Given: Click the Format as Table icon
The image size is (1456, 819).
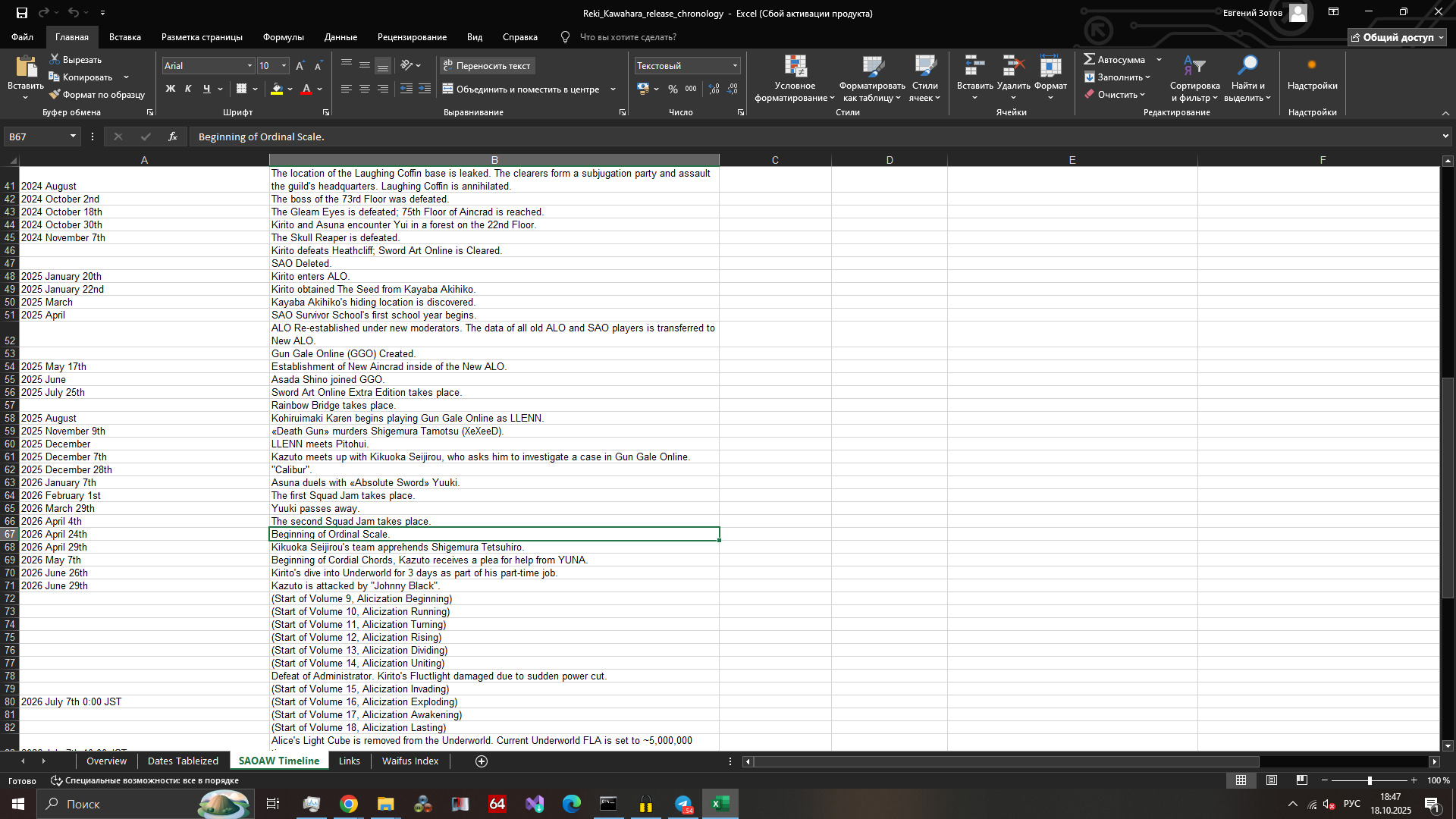Looking at the screenshot, I should coord(873,67).
